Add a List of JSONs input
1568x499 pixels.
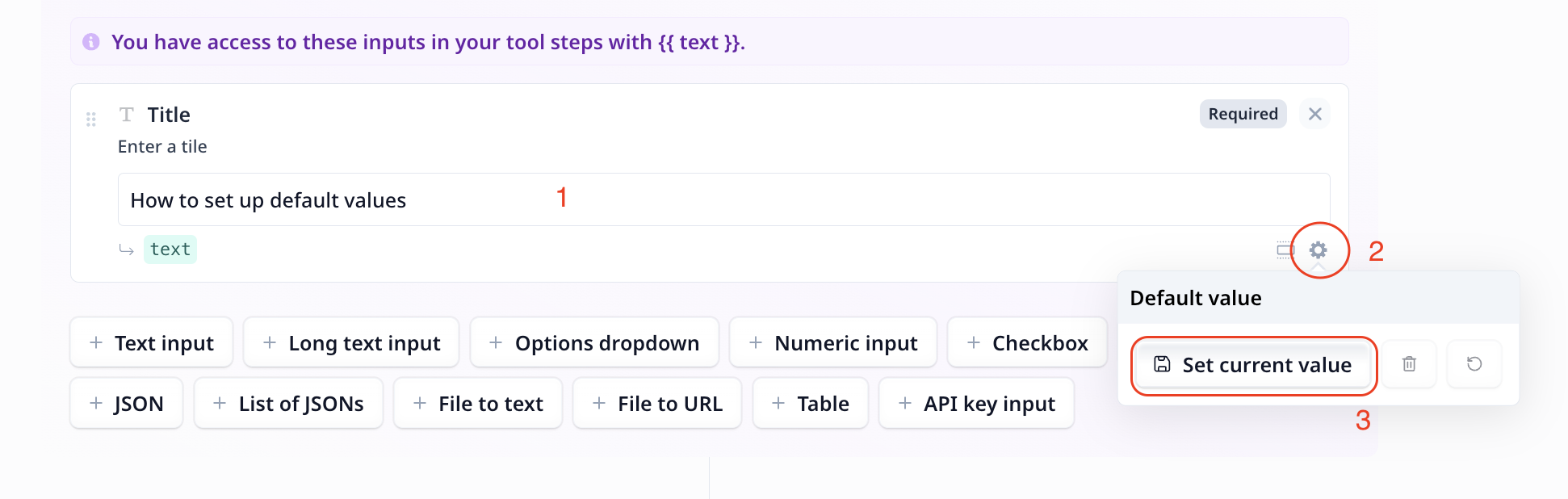point(288,404)
